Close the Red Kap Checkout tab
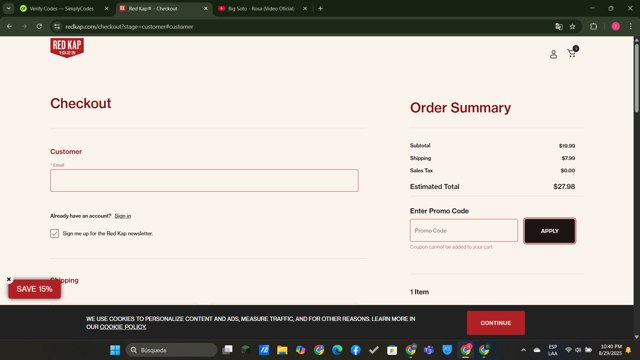The height and width of the screenshot is (360, 640). 206,9
